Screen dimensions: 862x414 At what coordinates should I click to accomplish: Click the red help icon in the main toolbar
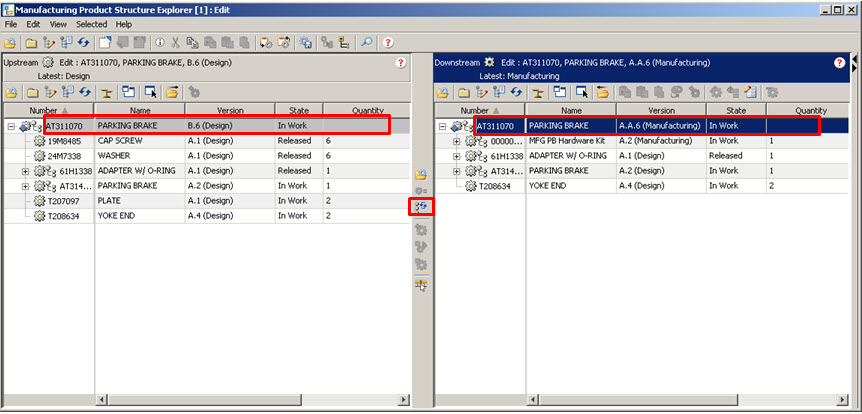coord(388,42)
